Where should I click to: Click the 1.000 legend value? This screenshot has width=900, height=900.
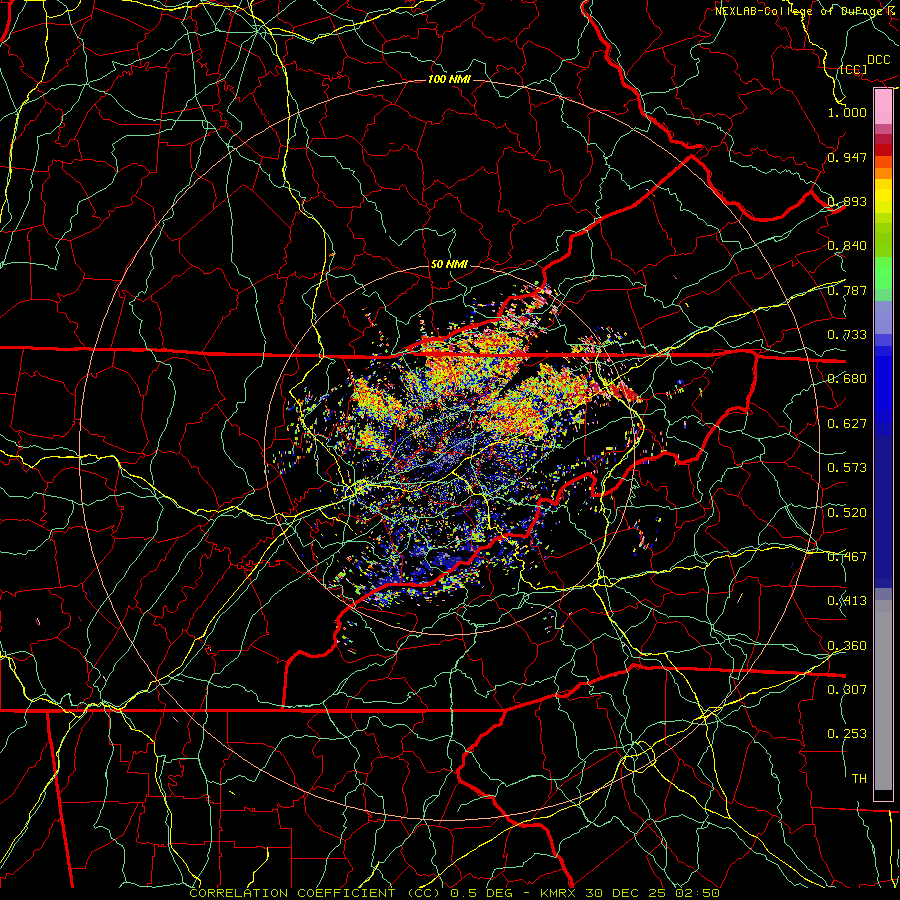pyautogui.click(x=847, y=112)
